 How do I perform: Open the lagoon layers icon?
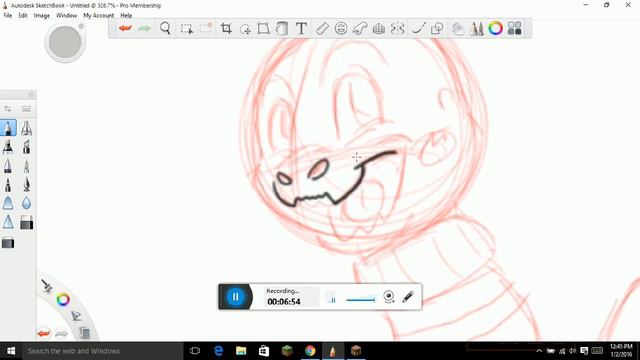84,333
